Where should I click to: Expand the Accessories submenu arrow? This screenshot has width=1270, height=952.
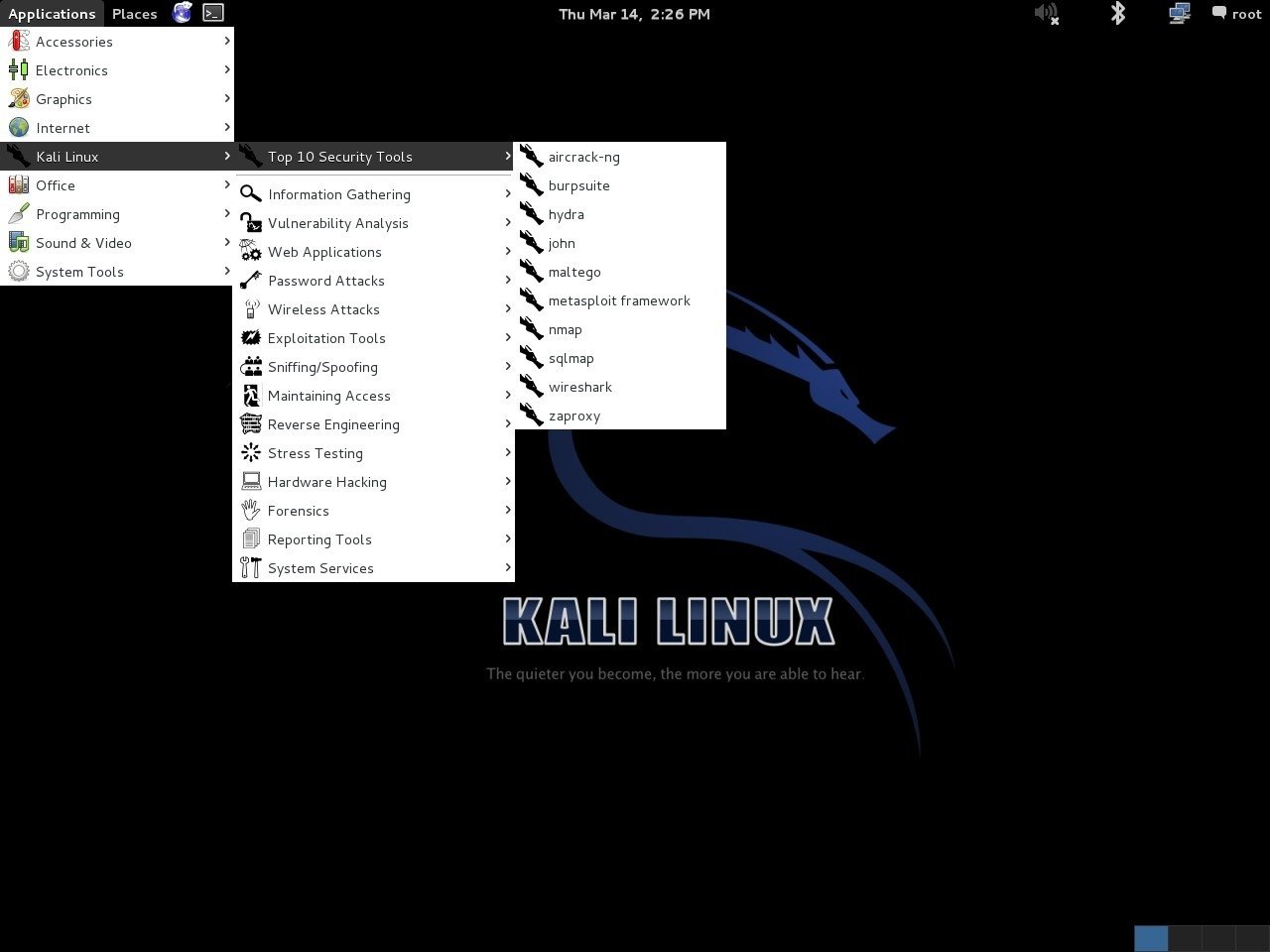coord(227,41)
